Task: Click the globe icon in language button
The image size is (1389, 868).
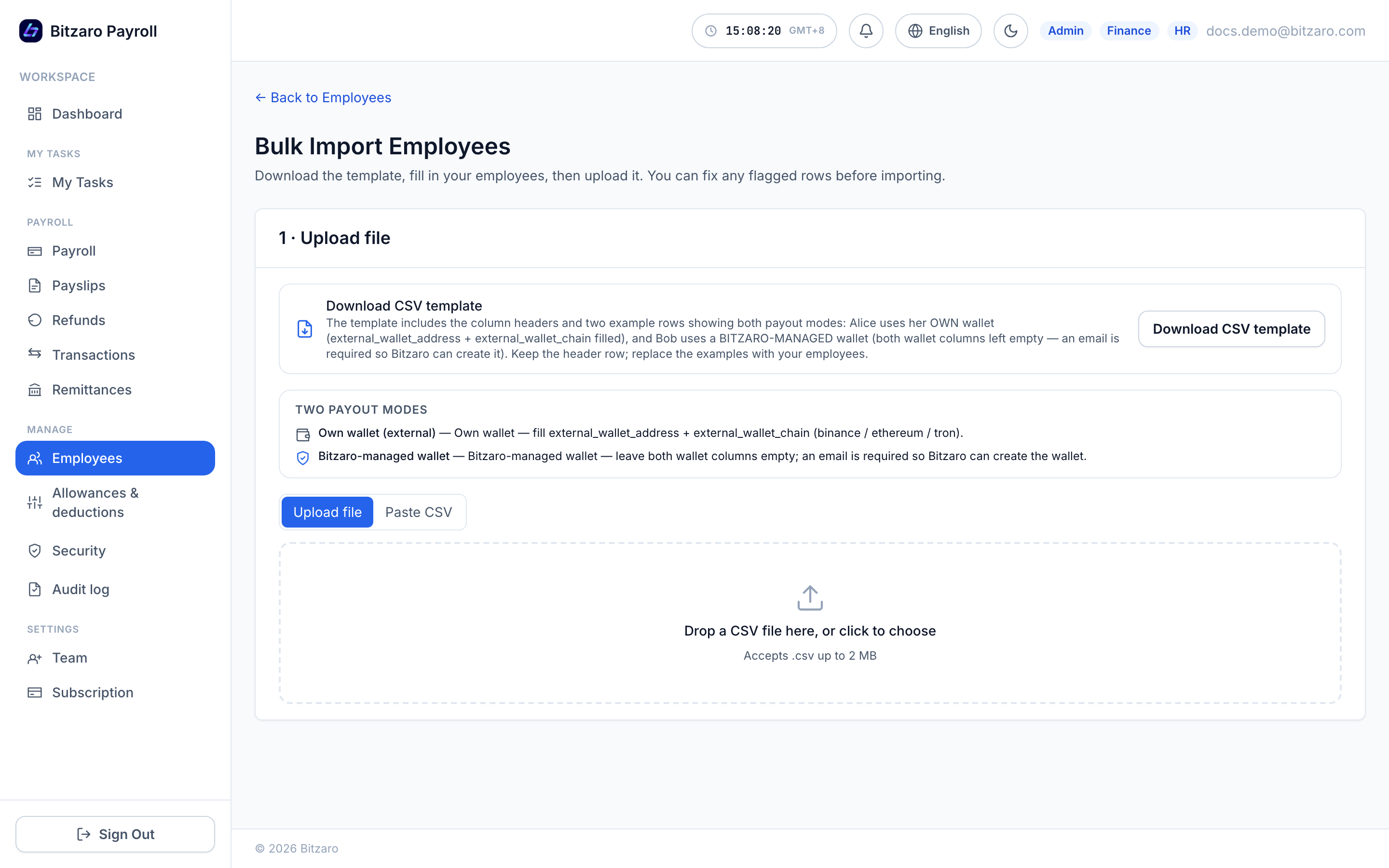Action: click(915, 31)
